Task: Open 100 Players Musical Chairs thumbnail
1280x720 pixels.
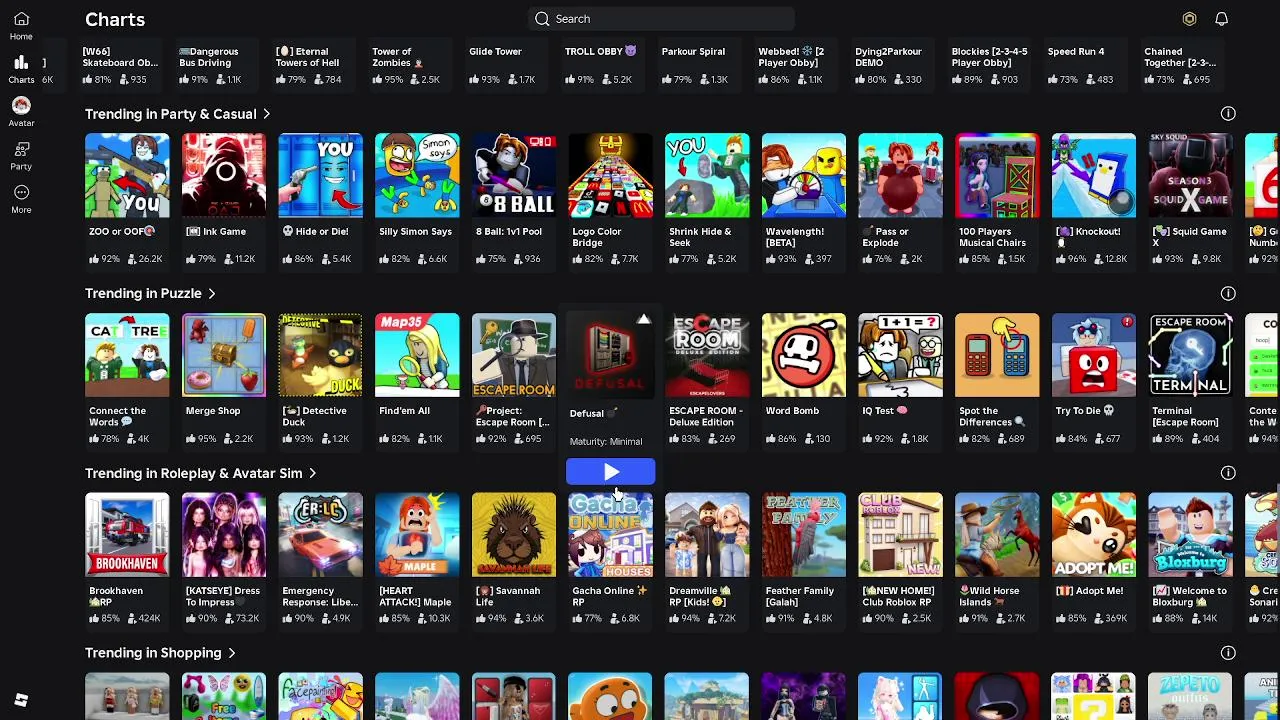Action: point(997,175)
